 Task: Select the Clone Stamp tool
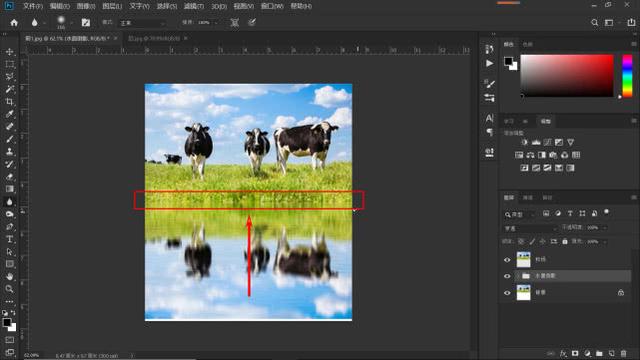tap(9, 151)
